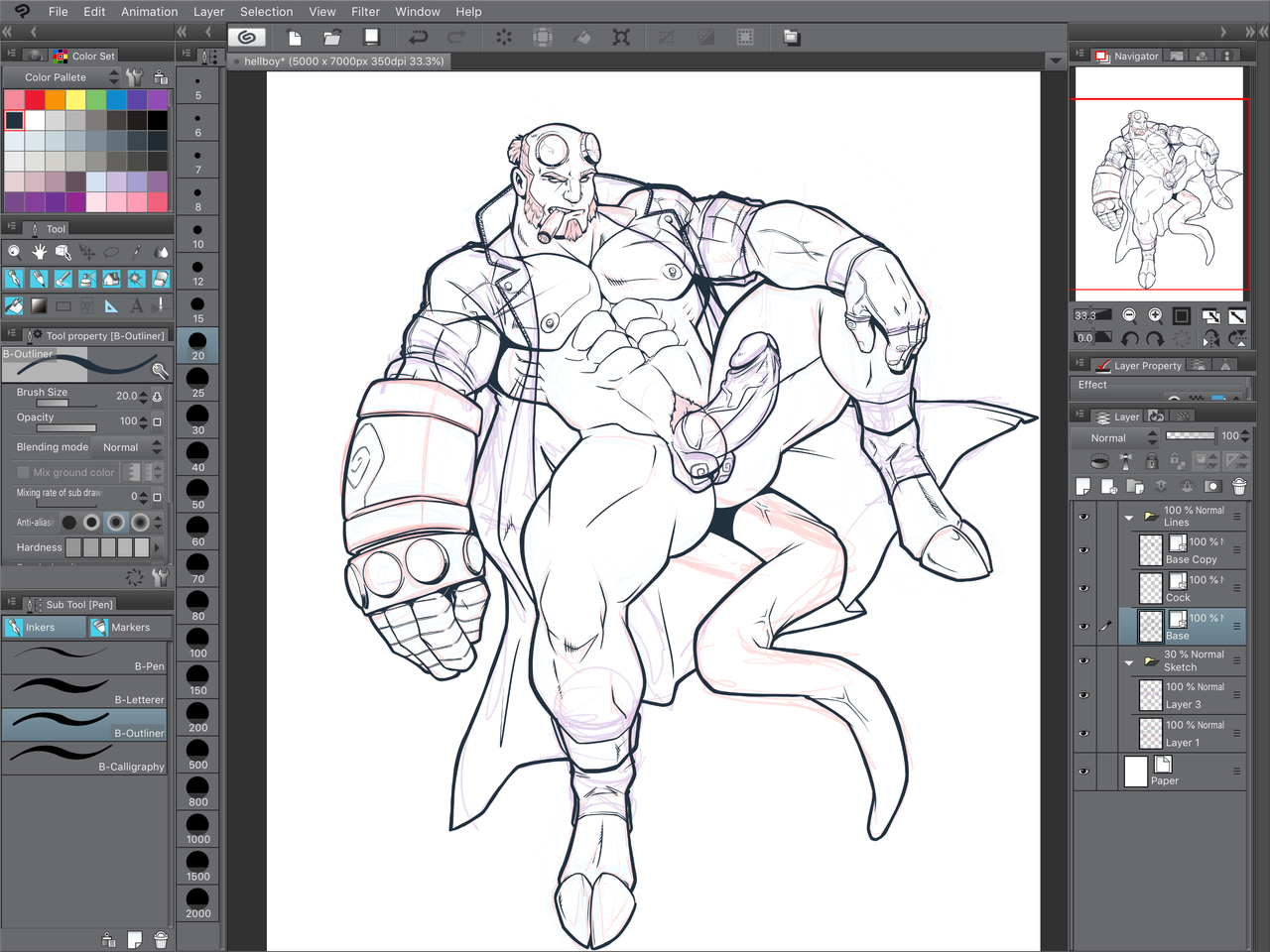Switch to the Markers sub tool tab
This screenshot has height=952, width=1270.
(129, 627)
